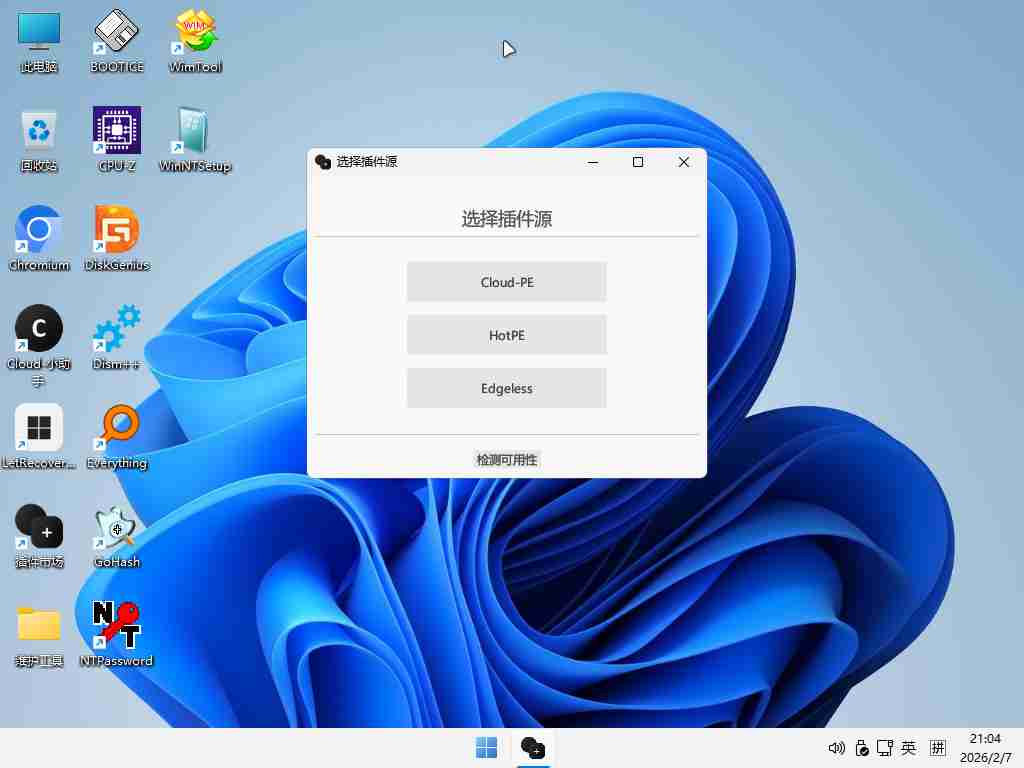Image resolution: width=1024 pixels, height=768 pixels.
Task: Open the CPU-Z desktop icon
Action: coord(117,132)
